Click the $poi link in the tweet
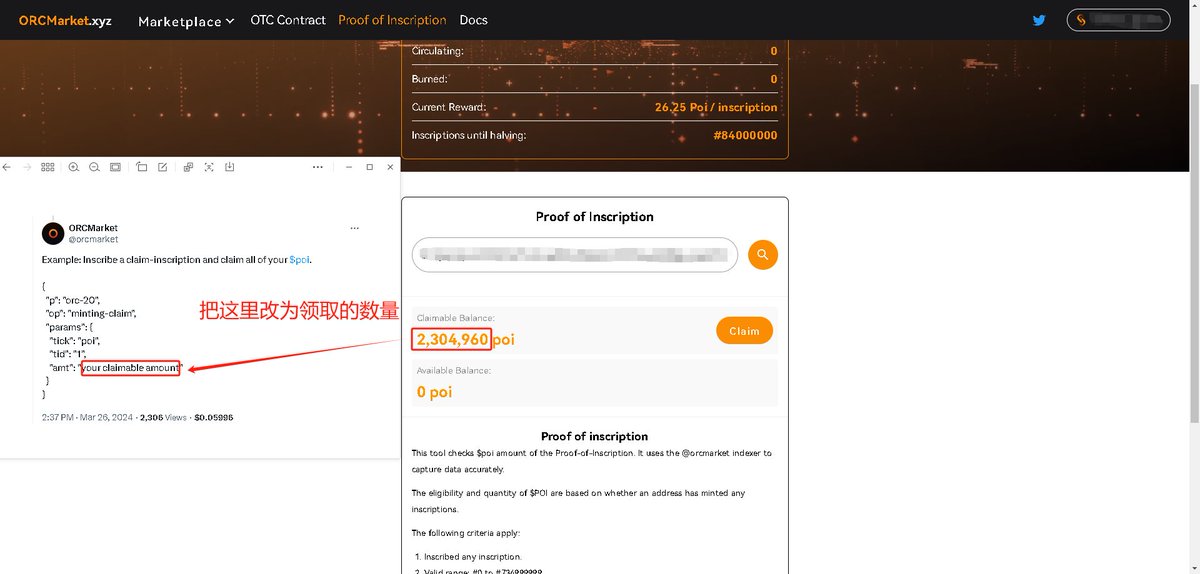 coord(299,260)
